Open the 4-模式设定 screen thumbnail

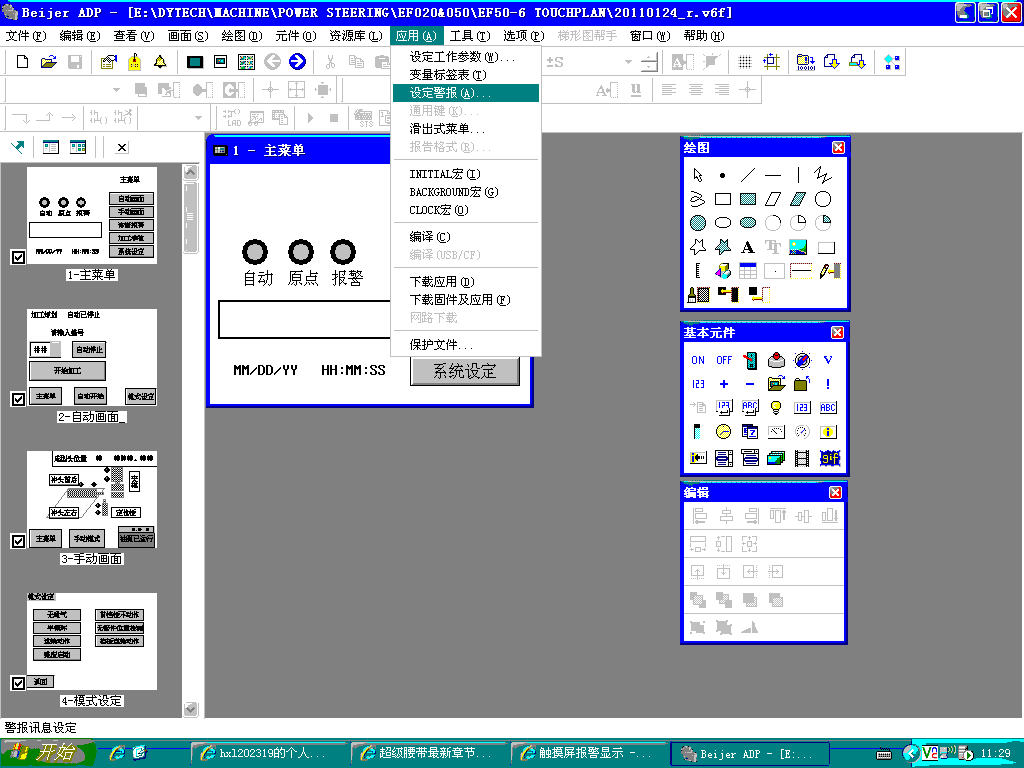tap(91, 640)
